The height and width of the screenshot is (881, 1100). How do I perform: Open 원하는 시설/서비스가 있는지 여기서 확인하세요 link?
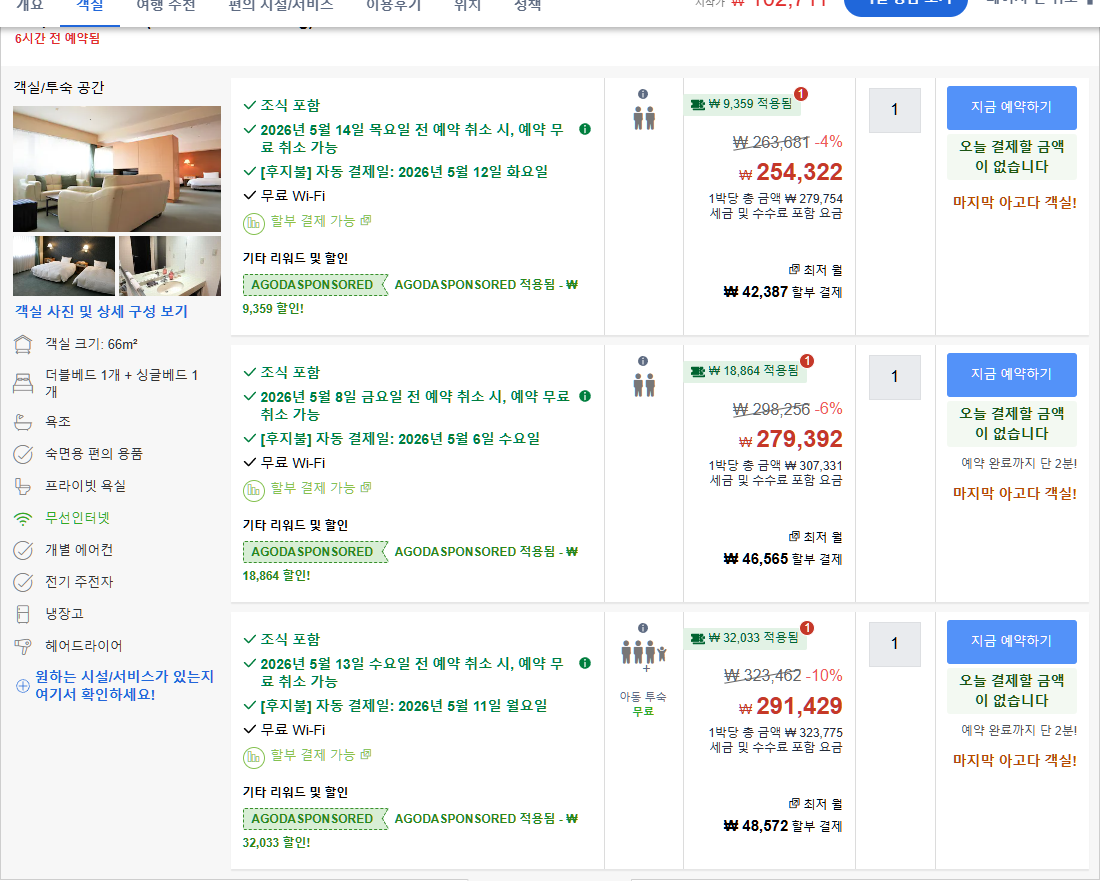click(124, 685)
